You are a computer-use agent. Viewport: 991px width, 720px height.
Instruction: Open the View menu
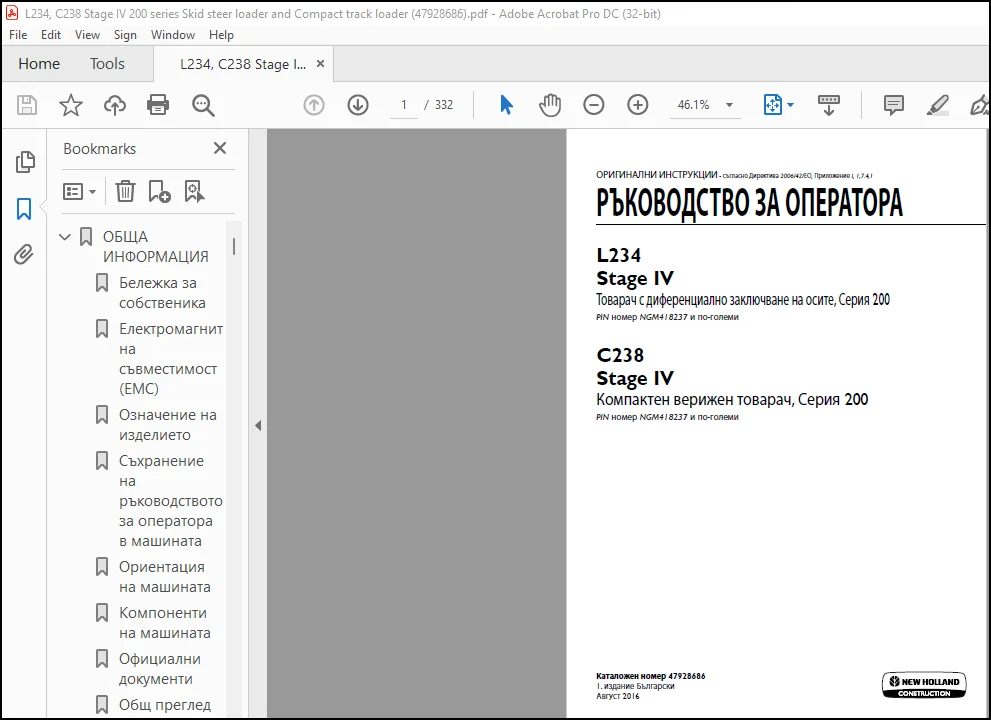(x=87, y=35)
